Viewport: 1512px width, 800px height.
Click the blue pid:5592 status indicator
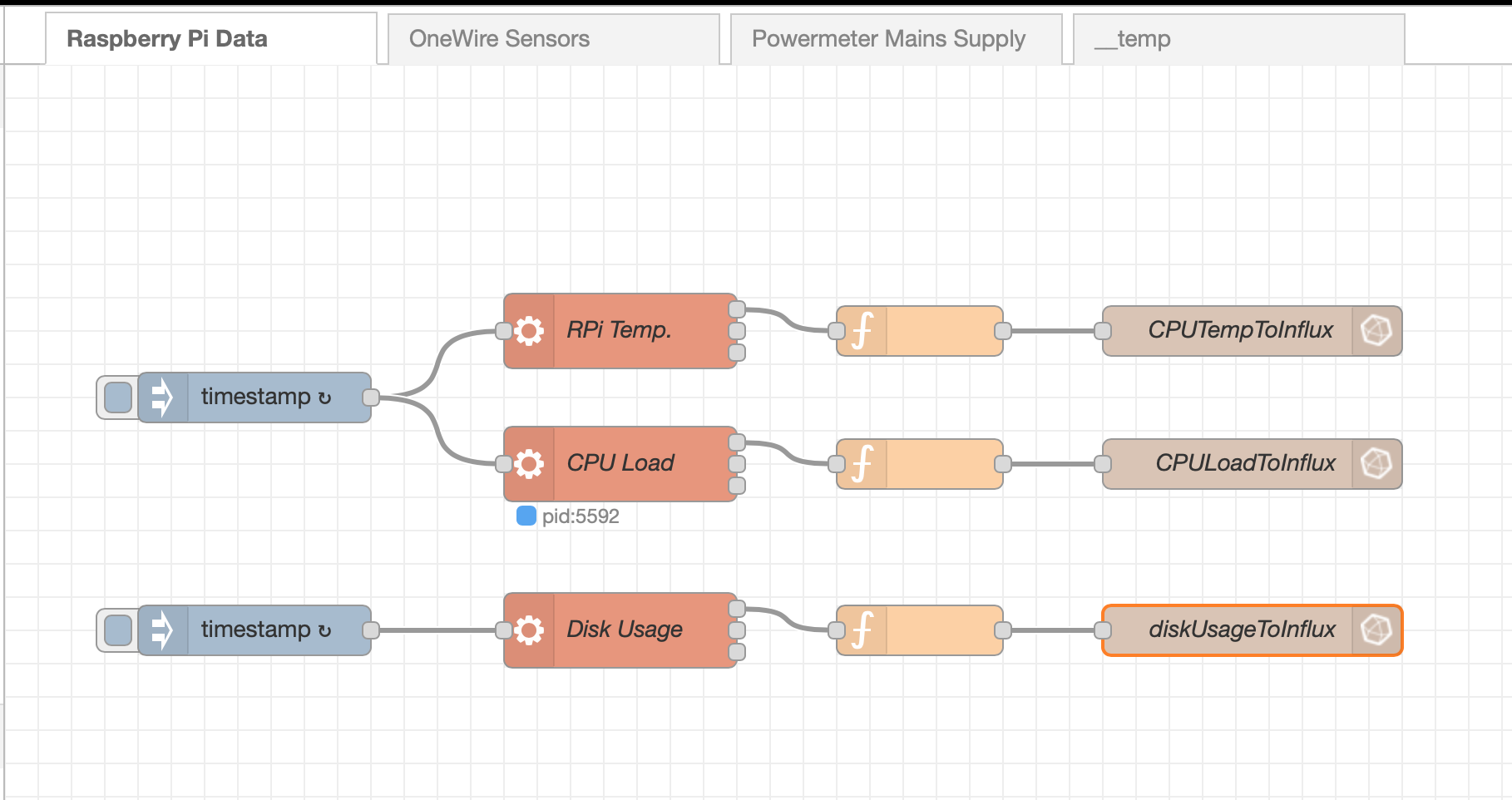(526, 516)
